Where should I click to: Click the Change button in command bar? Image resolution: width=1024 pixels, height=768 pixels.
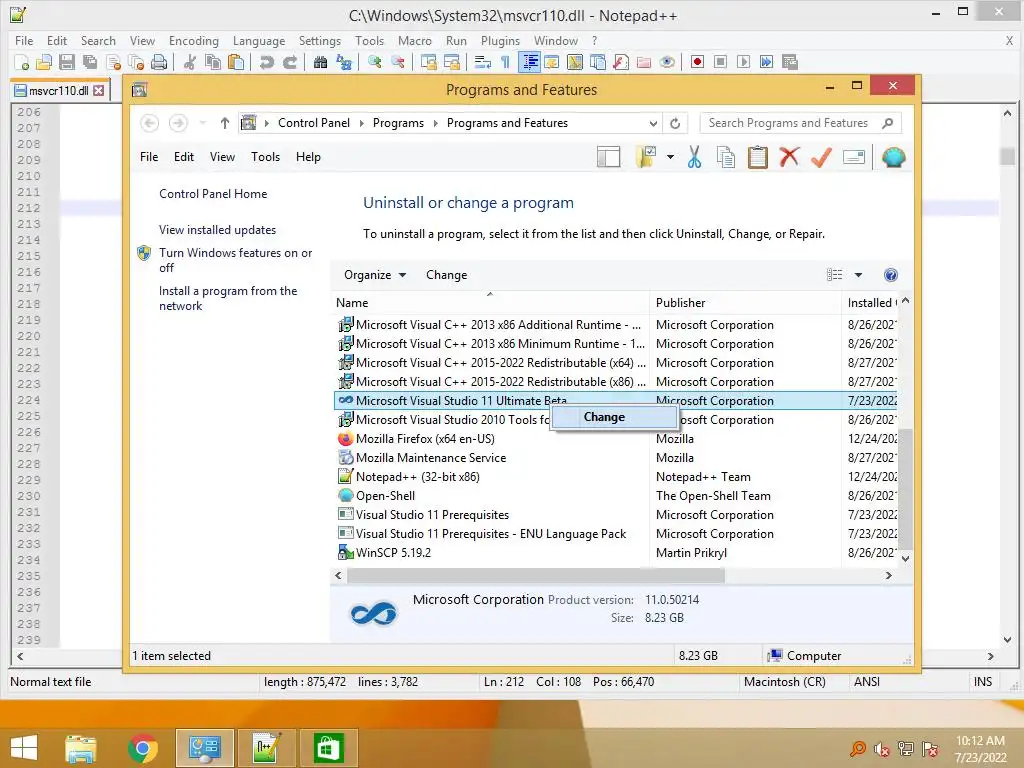pyautogui.click(x=447, y=275)
